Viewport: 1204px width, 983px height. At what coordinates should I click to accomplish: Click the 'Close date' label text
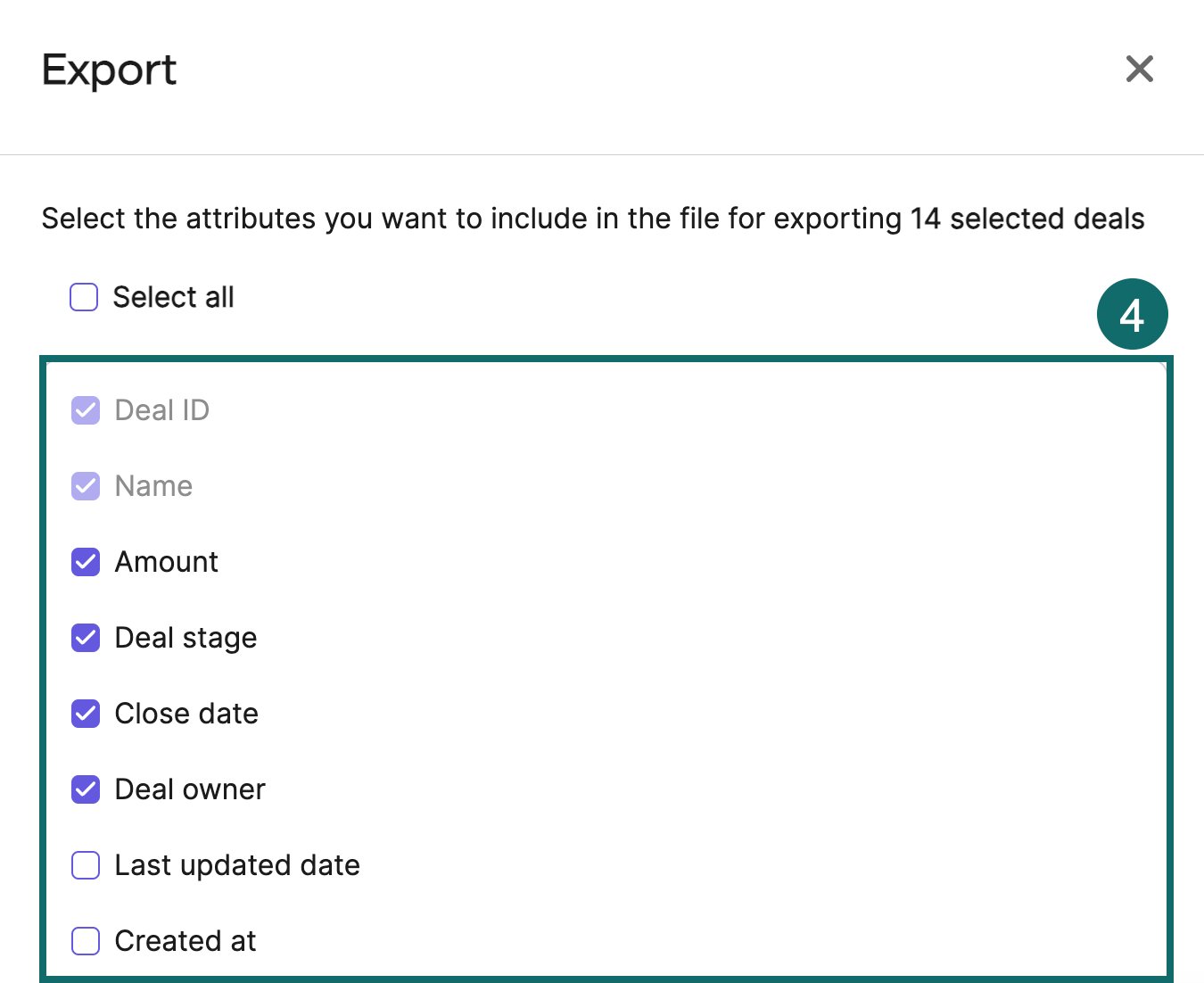click(x=186, y=714)
